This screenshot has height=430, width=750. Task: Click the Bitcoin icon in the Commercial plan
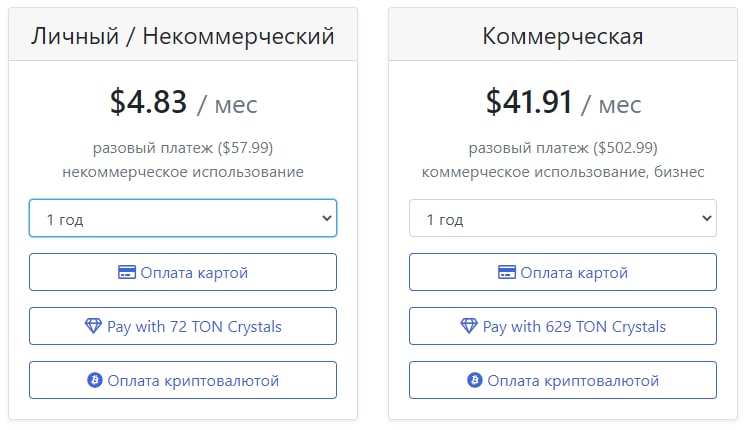coord(474,380)
